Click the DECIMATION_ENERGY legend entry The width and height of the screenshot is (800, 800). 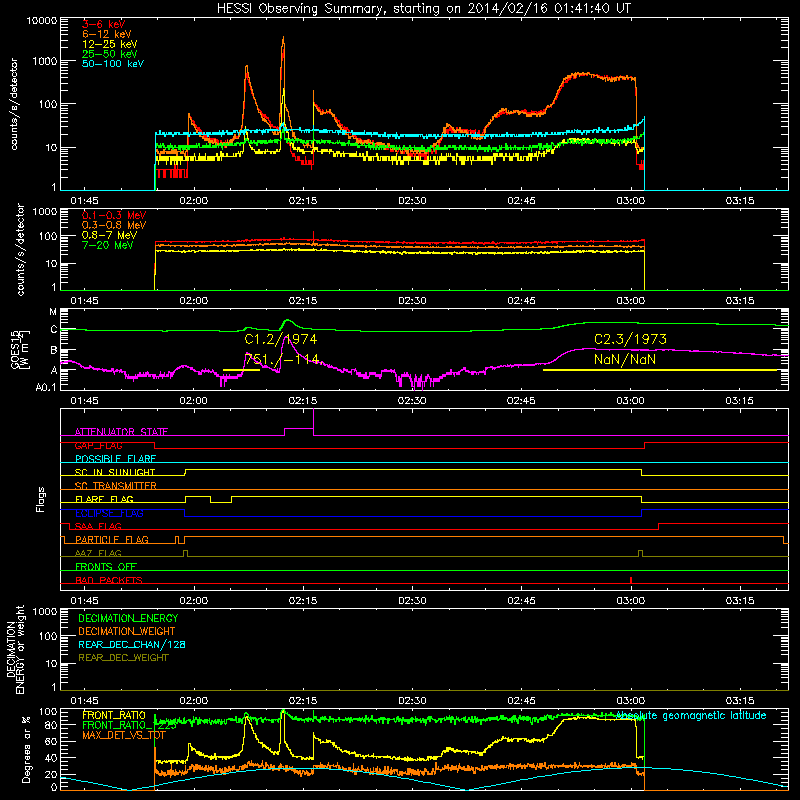128,618
